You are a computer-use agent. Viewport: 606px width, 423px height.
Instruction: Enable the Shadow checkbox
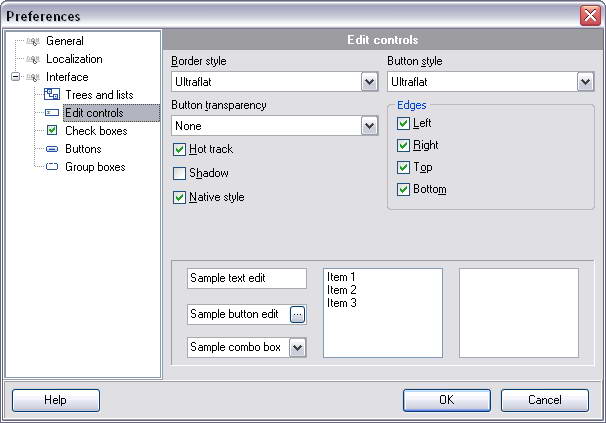tap(180, 173)
